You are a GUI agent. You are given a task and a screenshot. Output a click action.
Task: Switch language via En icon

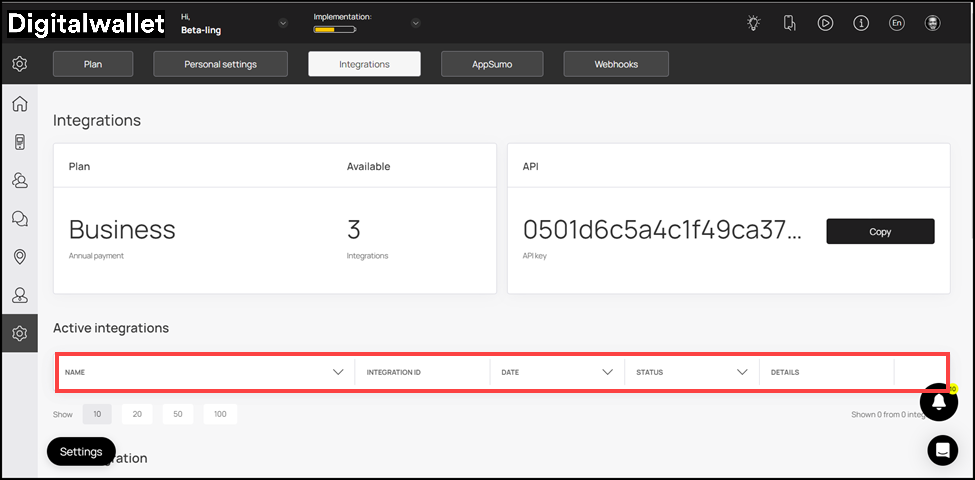(x=896, y=23)
